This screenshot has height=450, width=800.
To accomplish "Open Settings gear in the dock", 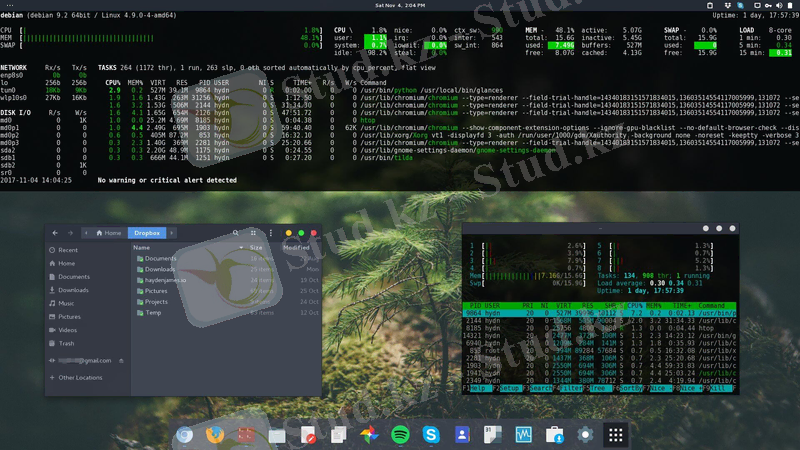I will 585,435.
